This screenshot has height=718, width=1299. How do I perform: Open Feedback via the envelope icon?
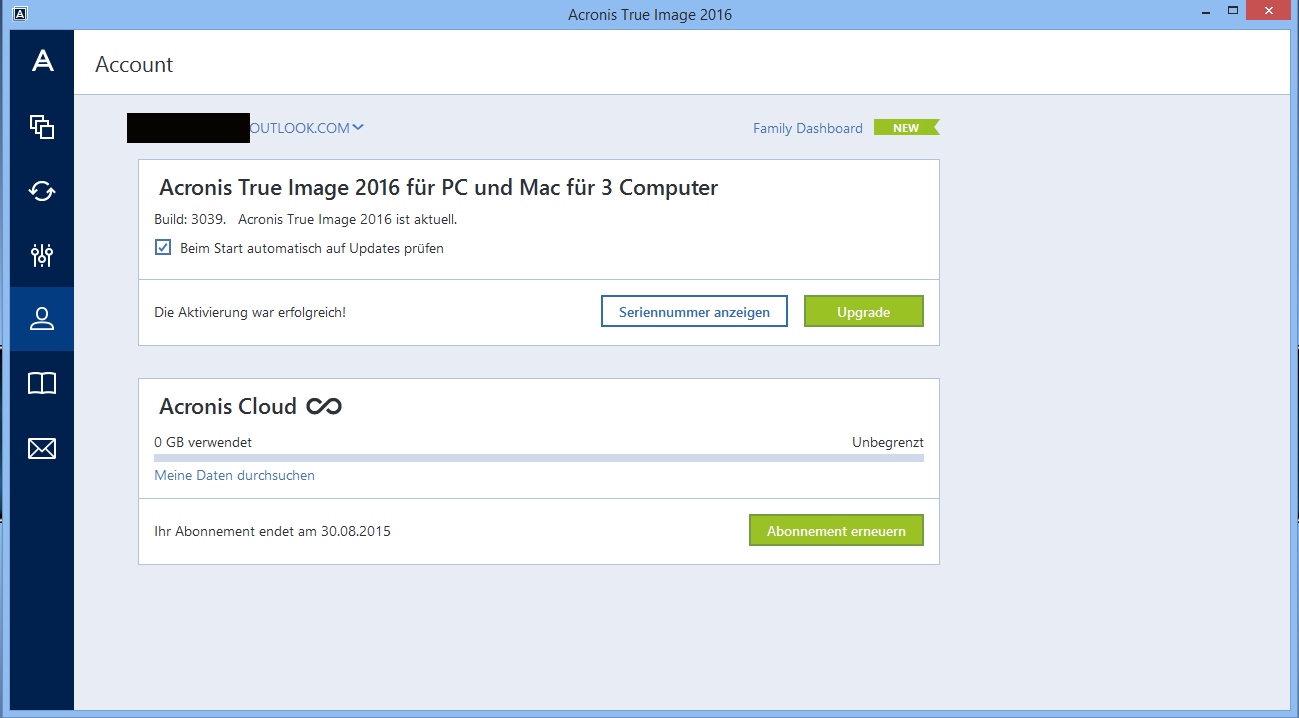tap(42, 448)
